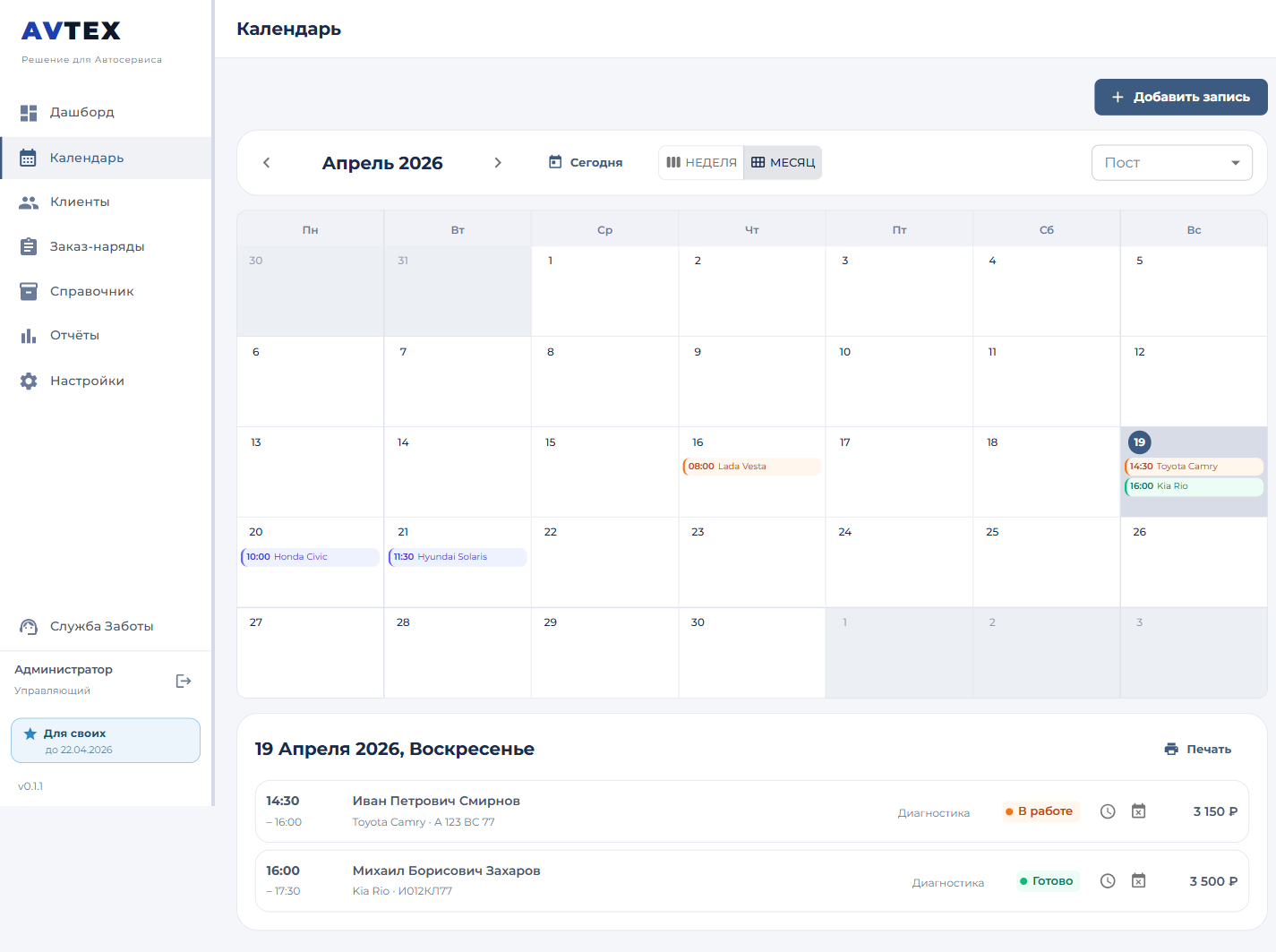Click the Добавить запись button

[1180, 97]
